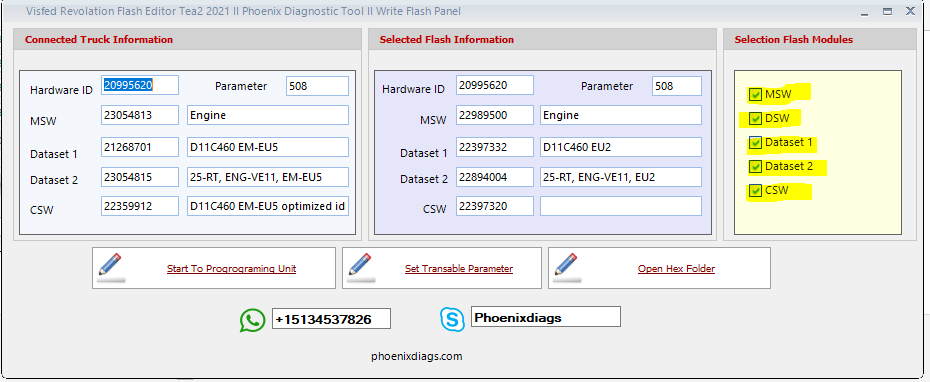Click Set Transable Parameter link
This screenshot has height=382, width=930.
pos(458,269)
